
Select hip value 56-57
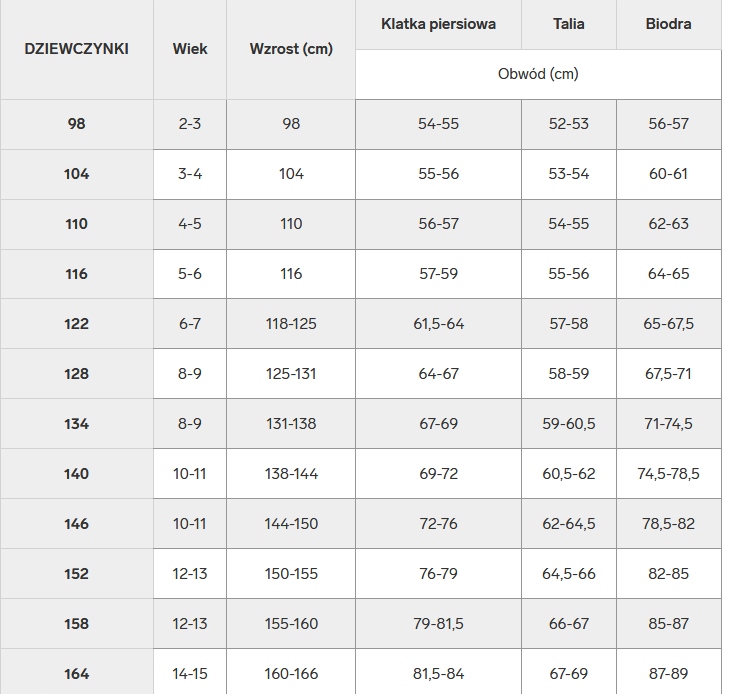pos(669,124)
